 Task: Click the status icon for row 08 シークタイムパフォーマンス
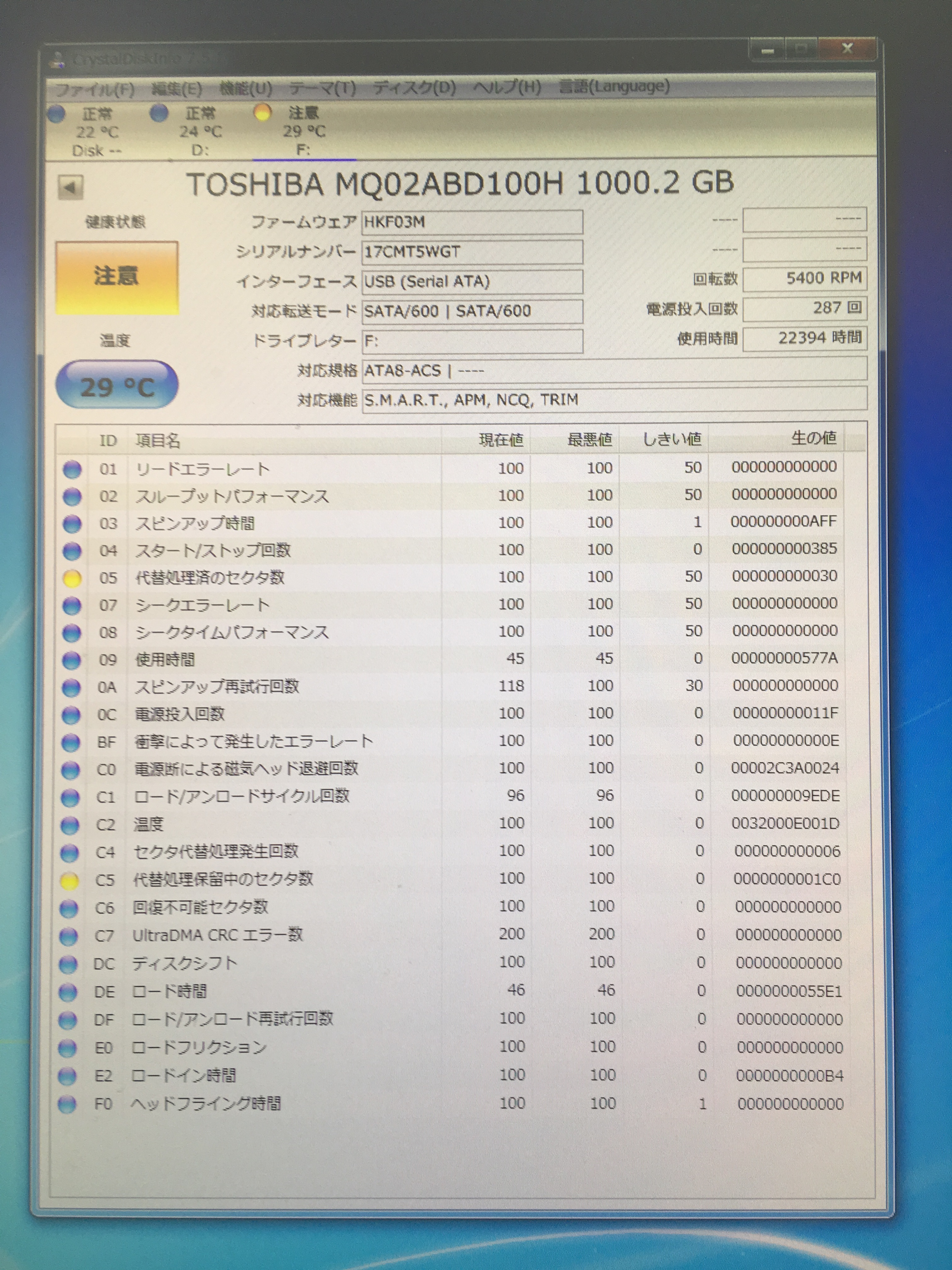point(71,633)
